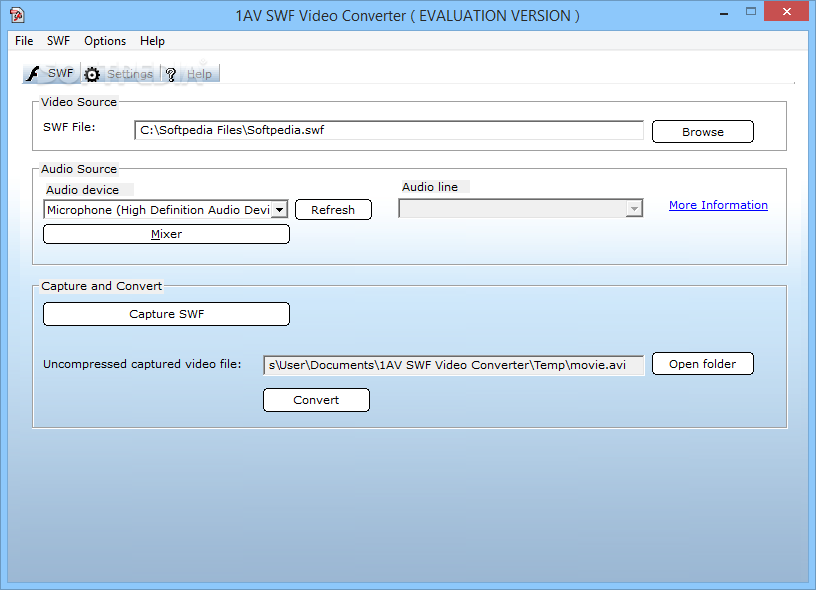Click the 'Audio device' label
The height and width of the screenshot is (590, 816).
point(82,190)
